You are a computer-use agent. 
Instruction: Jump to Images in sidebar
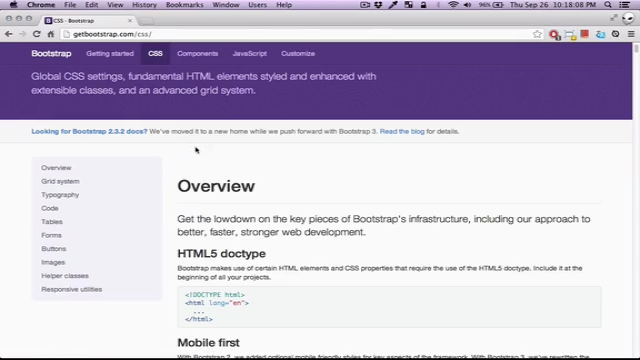pos(53,262)
